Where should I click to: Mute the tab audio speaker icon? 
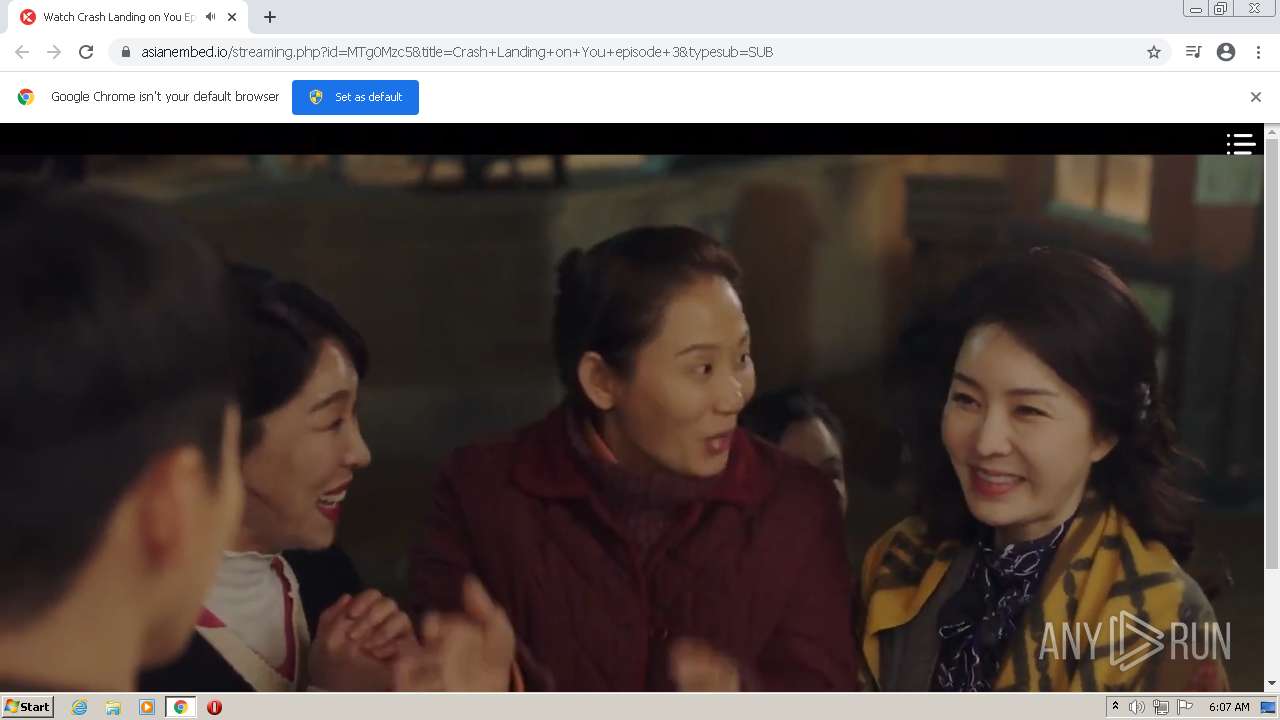point(211,17)
